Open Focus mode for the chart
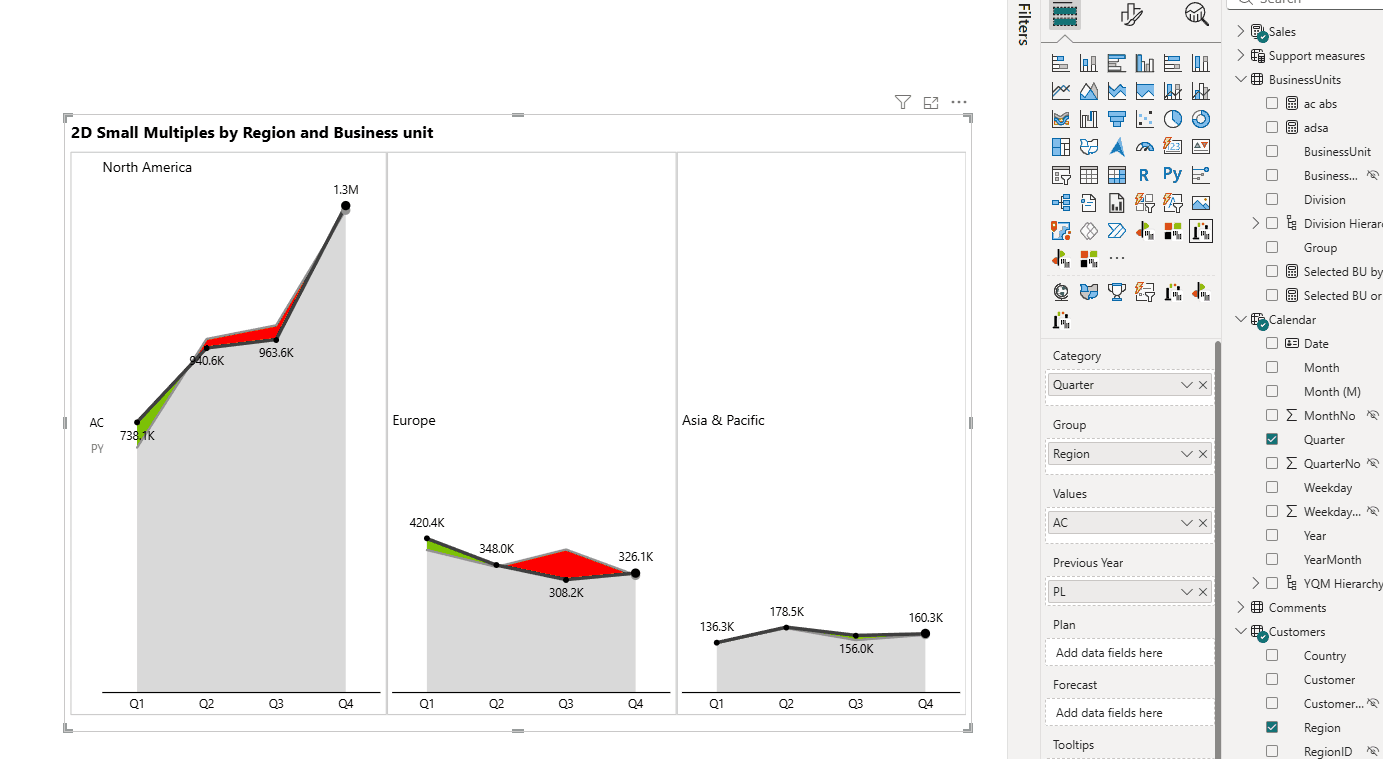The image size is (1383, 759). (x=931, y=102)
